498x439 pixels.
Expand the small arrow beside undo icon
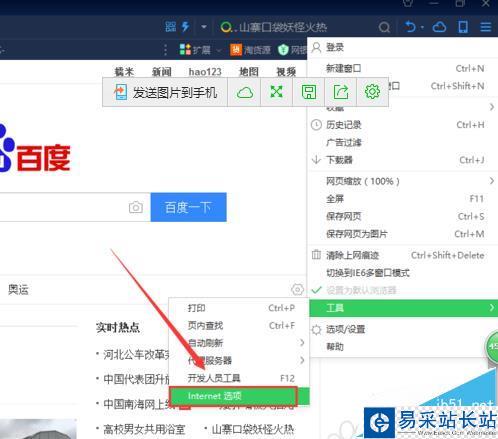[422, 27]
